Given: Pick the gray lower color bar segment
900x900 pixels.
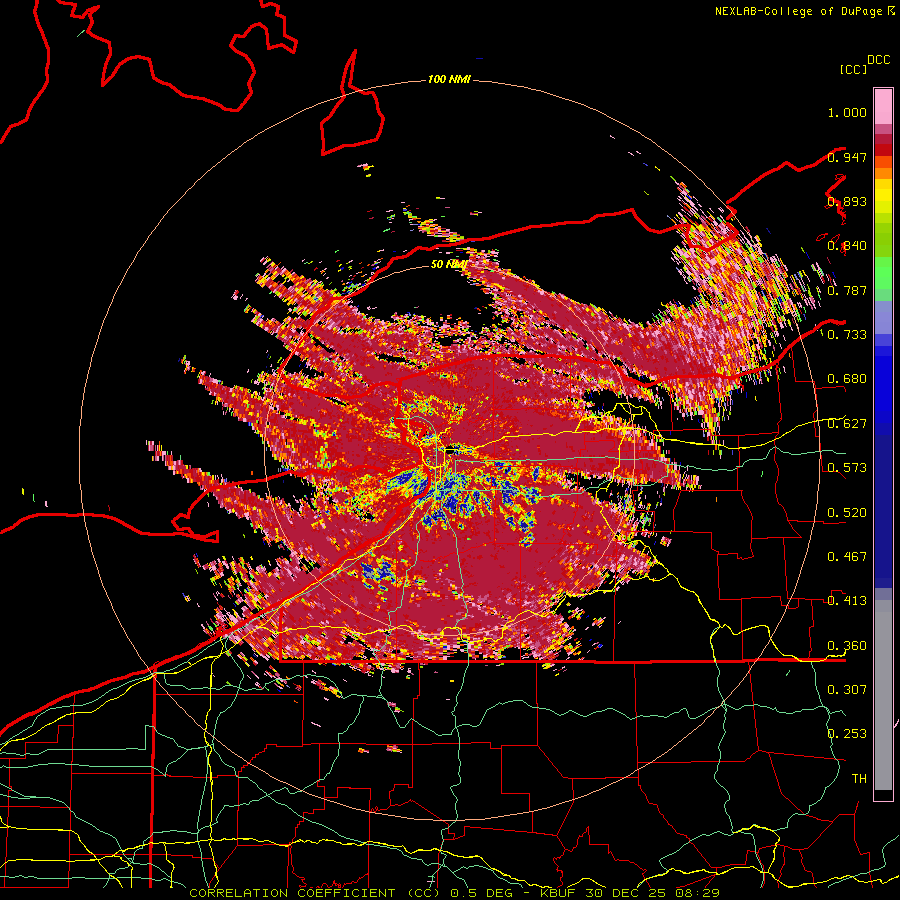Looking at the screenshot, I should pos(883,695).
